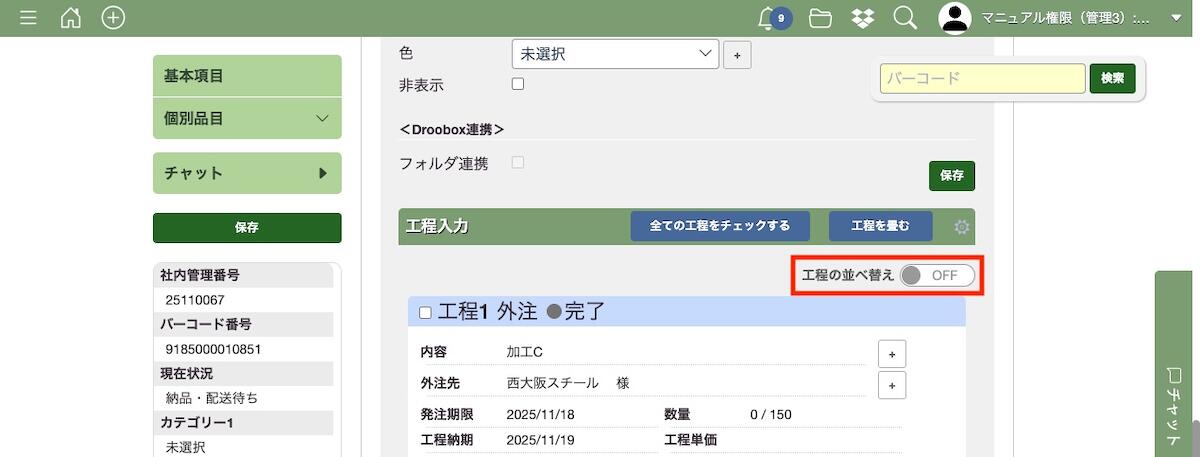The height and width of the screenshot is (457, 1200).
Task: Click the circled plus add icon
Action: tap(114, 18)
